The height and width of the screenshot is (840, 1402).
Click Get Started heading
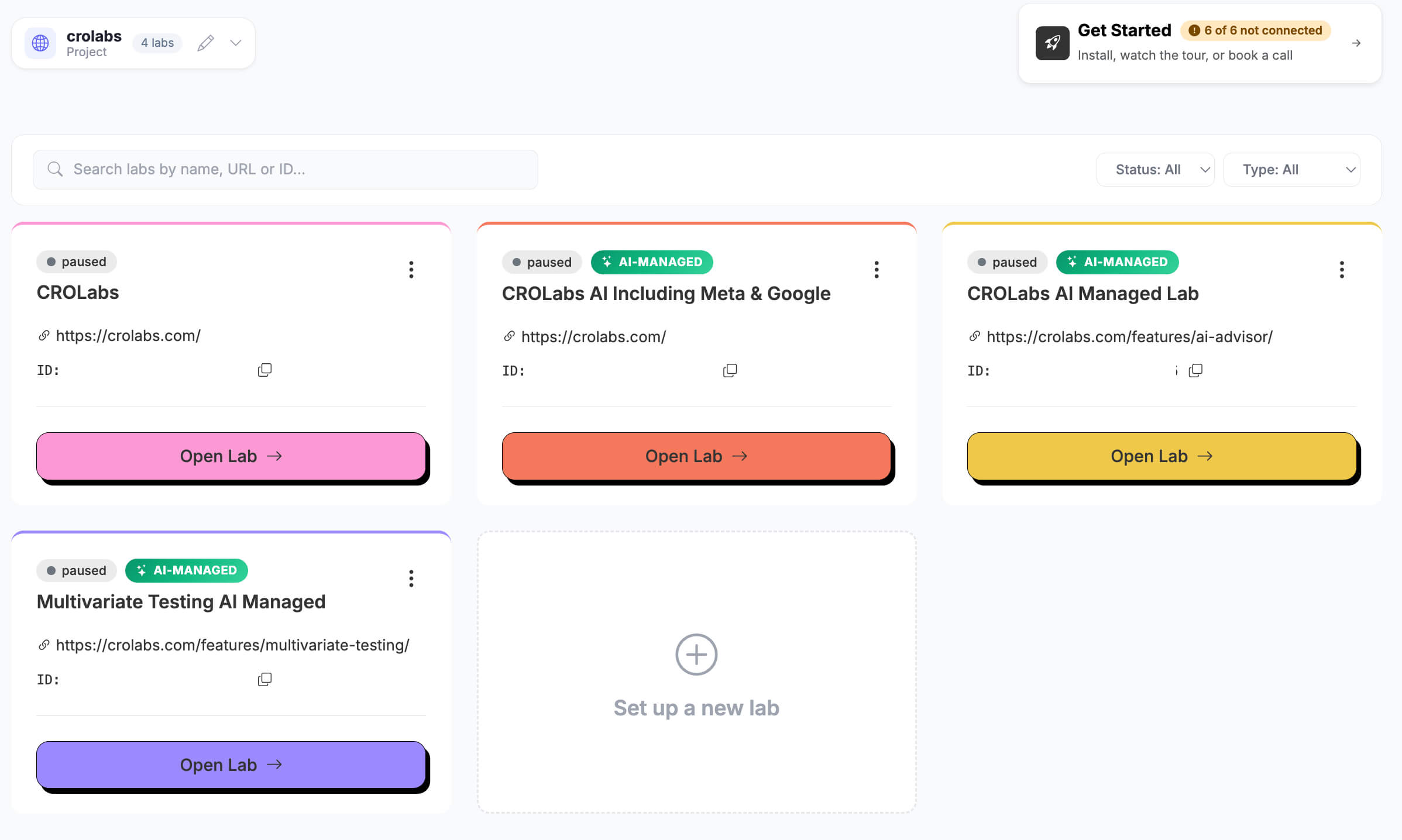[x=1124, y=30]
